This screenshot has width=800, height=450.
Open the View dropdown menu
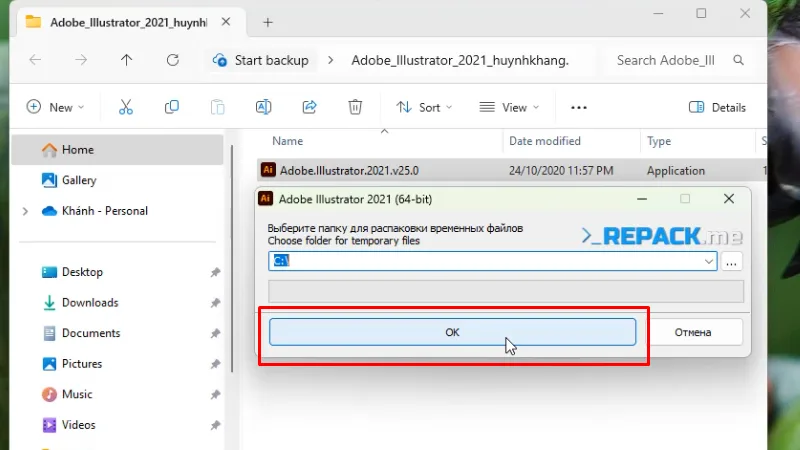tap(509, 107)
